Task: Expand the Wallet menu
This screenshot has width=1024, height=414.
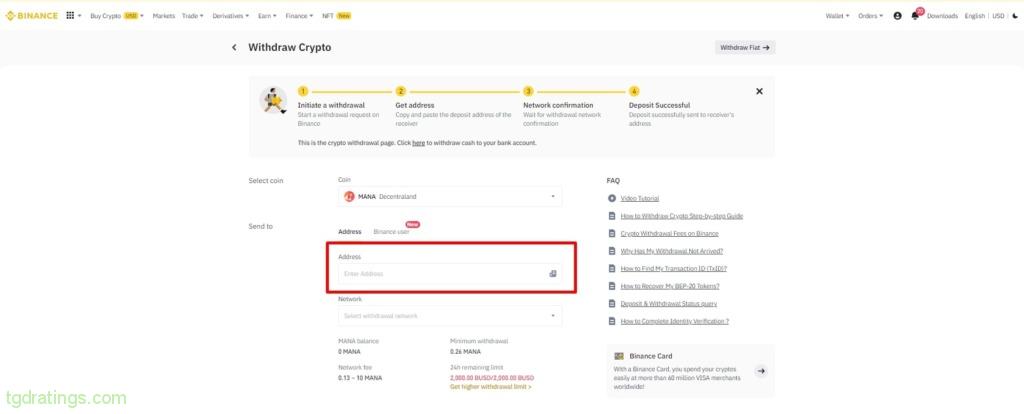Action: click(x=837, y=16)
